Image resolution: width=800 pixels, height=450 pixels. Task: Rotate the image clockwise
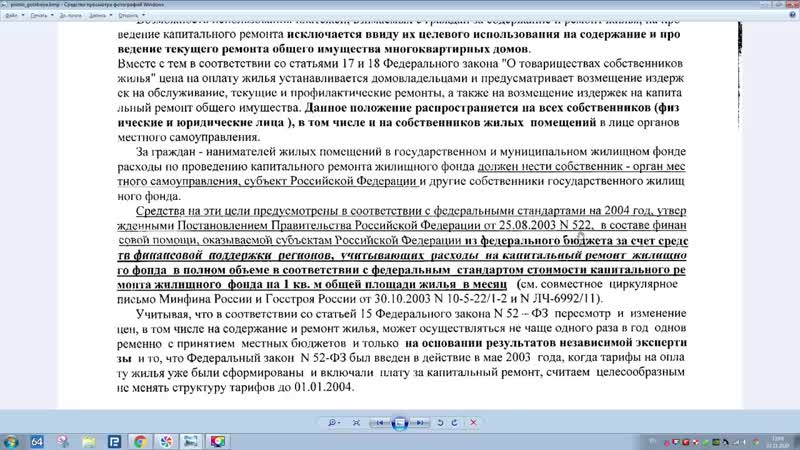(x=455, y=422)
